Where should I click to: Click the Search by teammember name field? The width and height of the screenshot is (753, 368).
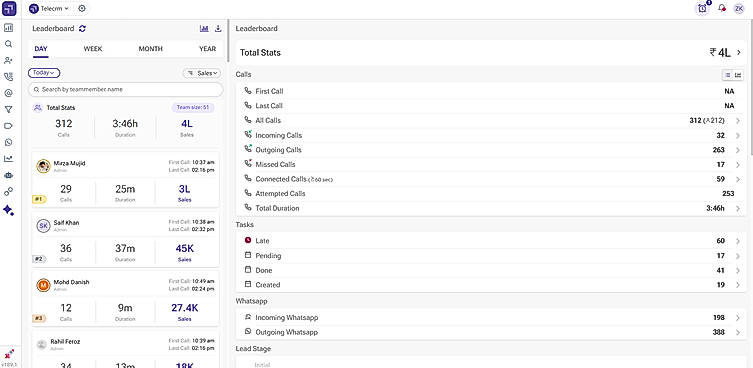(x=126, y=89)
